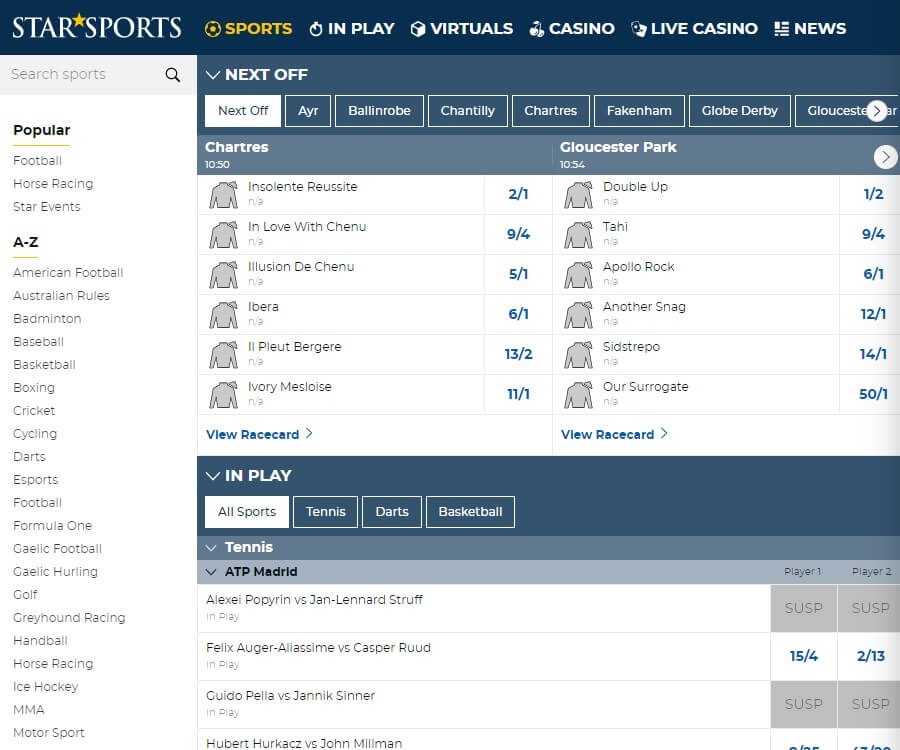Open Gloucester Park View Racecard link

coord(614,434)
